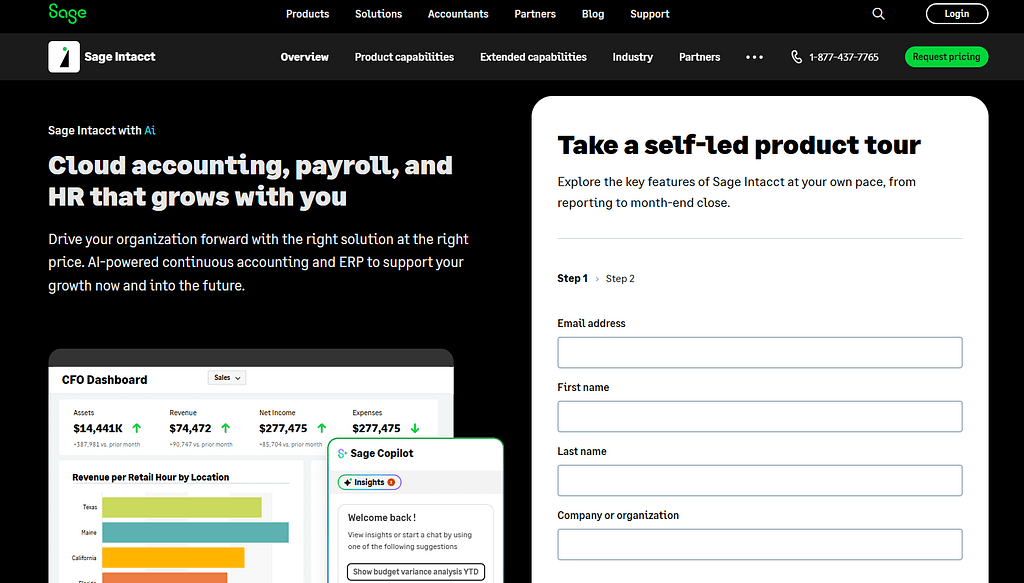Select the Sage Copilot icon

tap(342, 453)
